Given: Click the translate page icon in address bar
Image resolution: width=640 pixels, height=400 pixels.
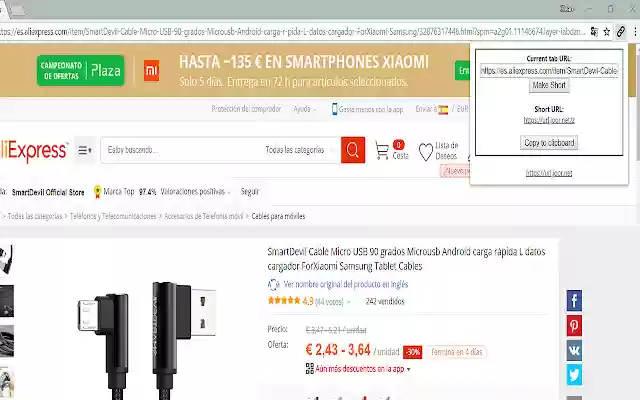Looking at the screenshot, I should point(594,31).
